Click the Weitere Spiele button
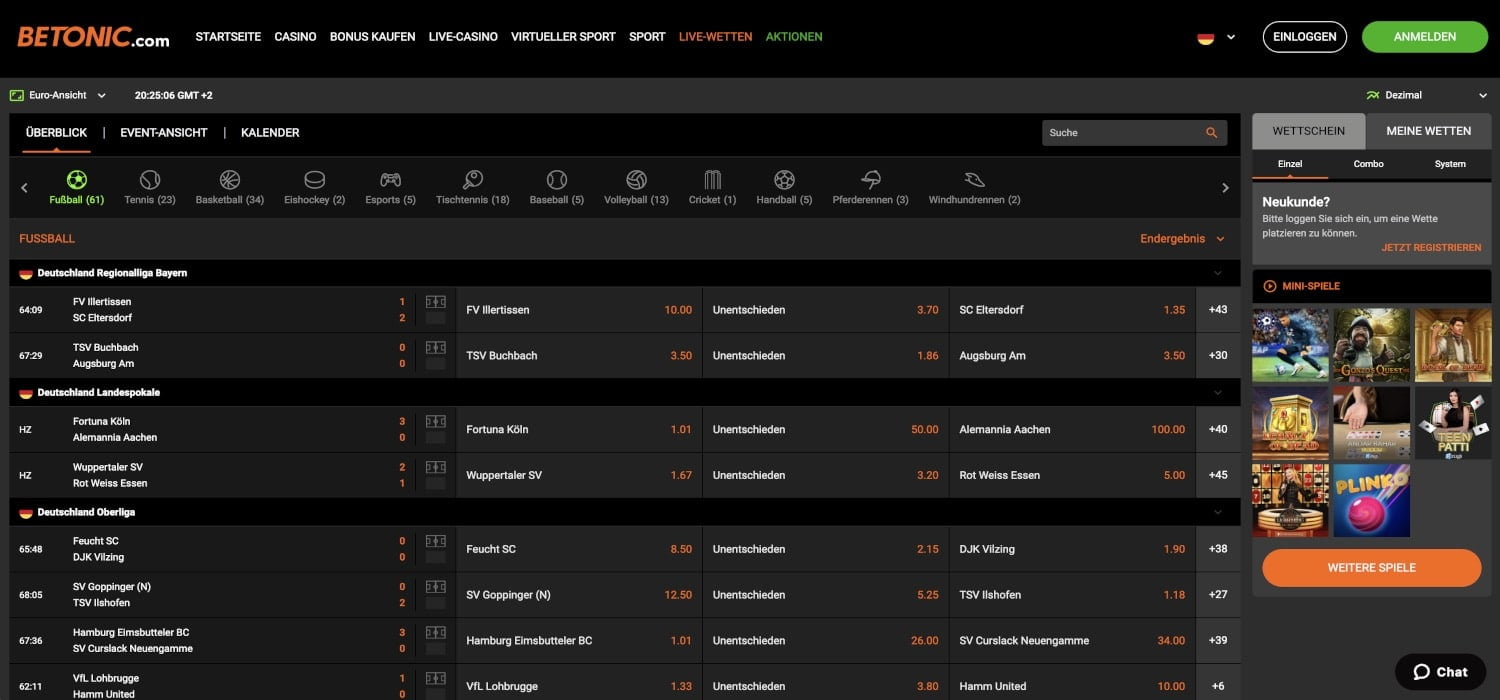 coord(1371,568)
